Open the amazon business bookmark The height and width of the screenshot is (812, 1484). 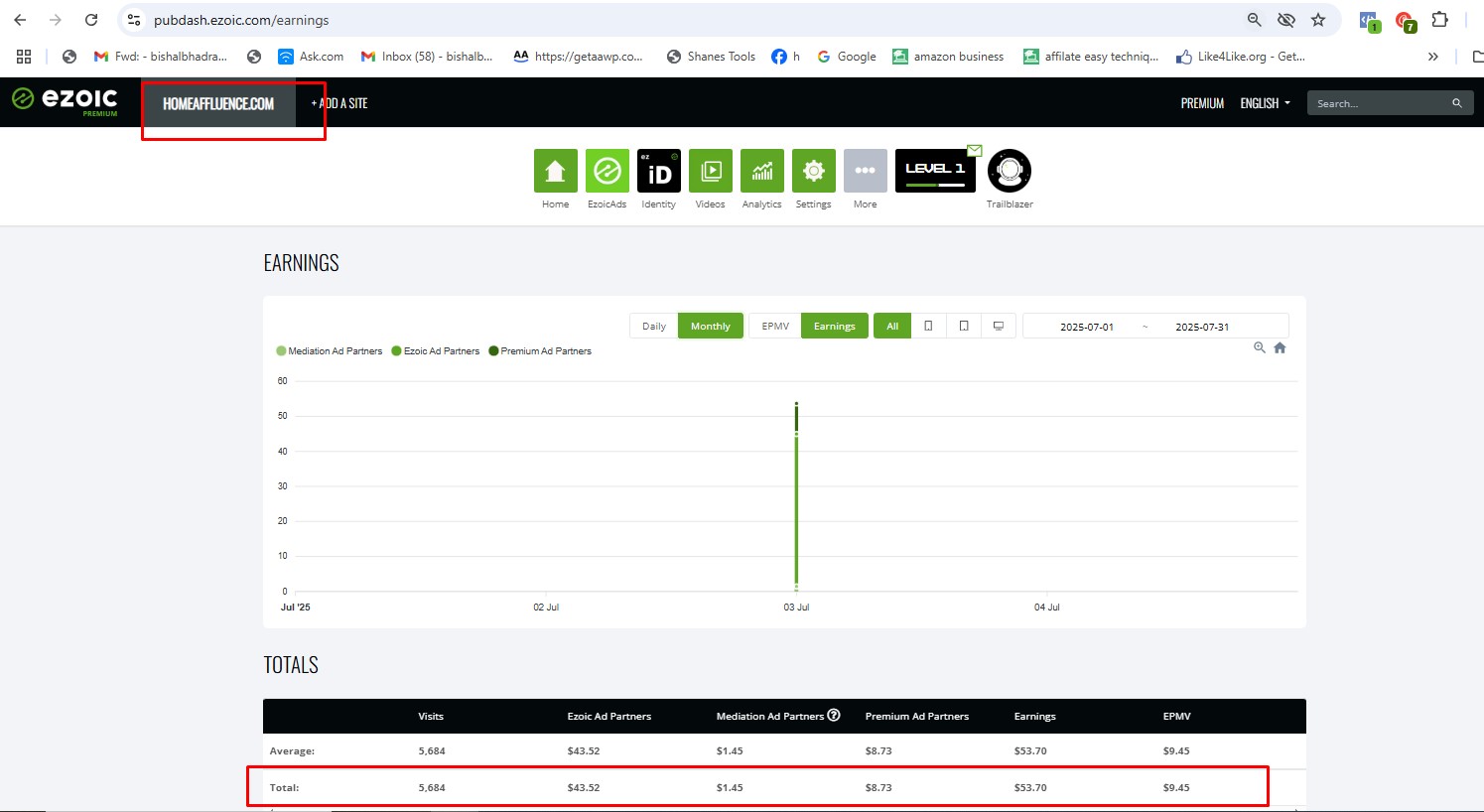coord(948,57)
